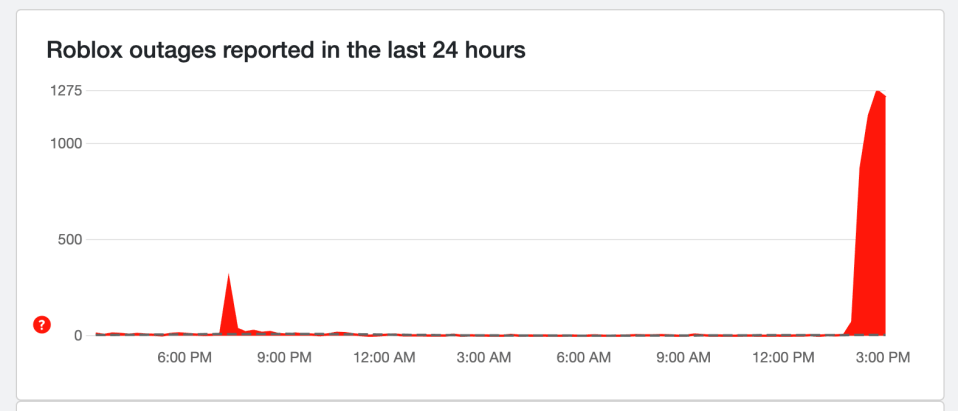
Task: Click the 6:00 AM time label
Action: pos(583,358)
